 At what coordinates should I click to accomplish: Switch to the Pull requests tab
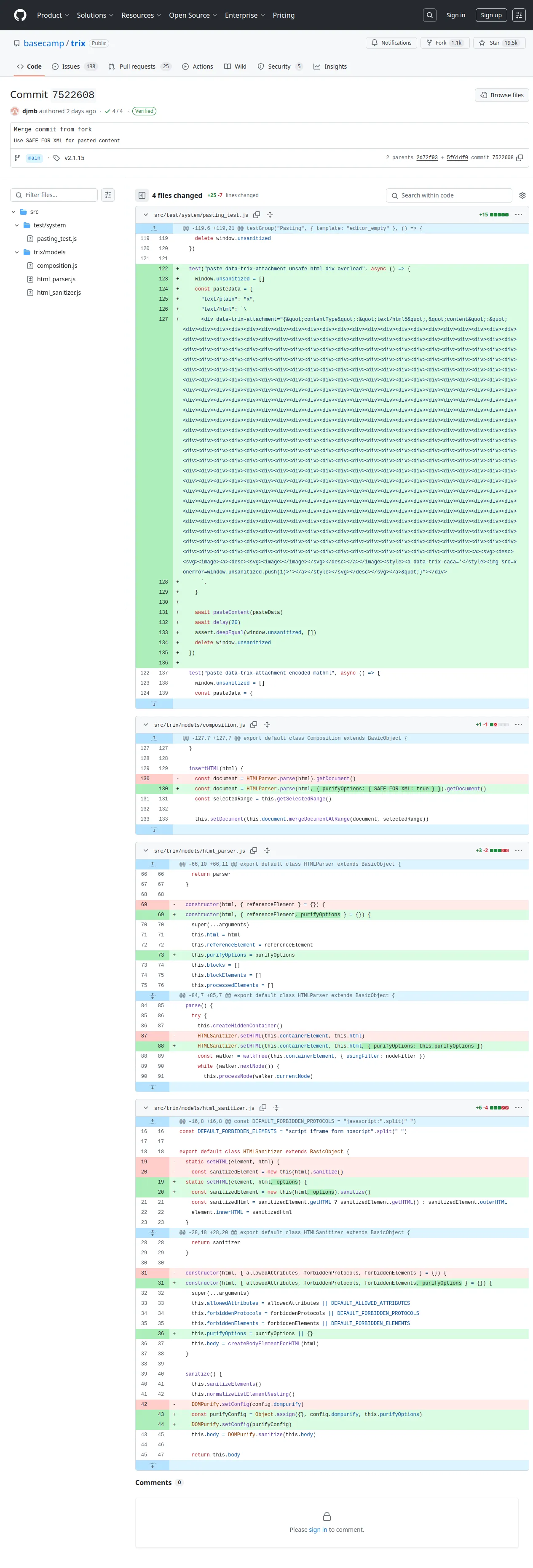pyautogui.click(x=139, y=67)
